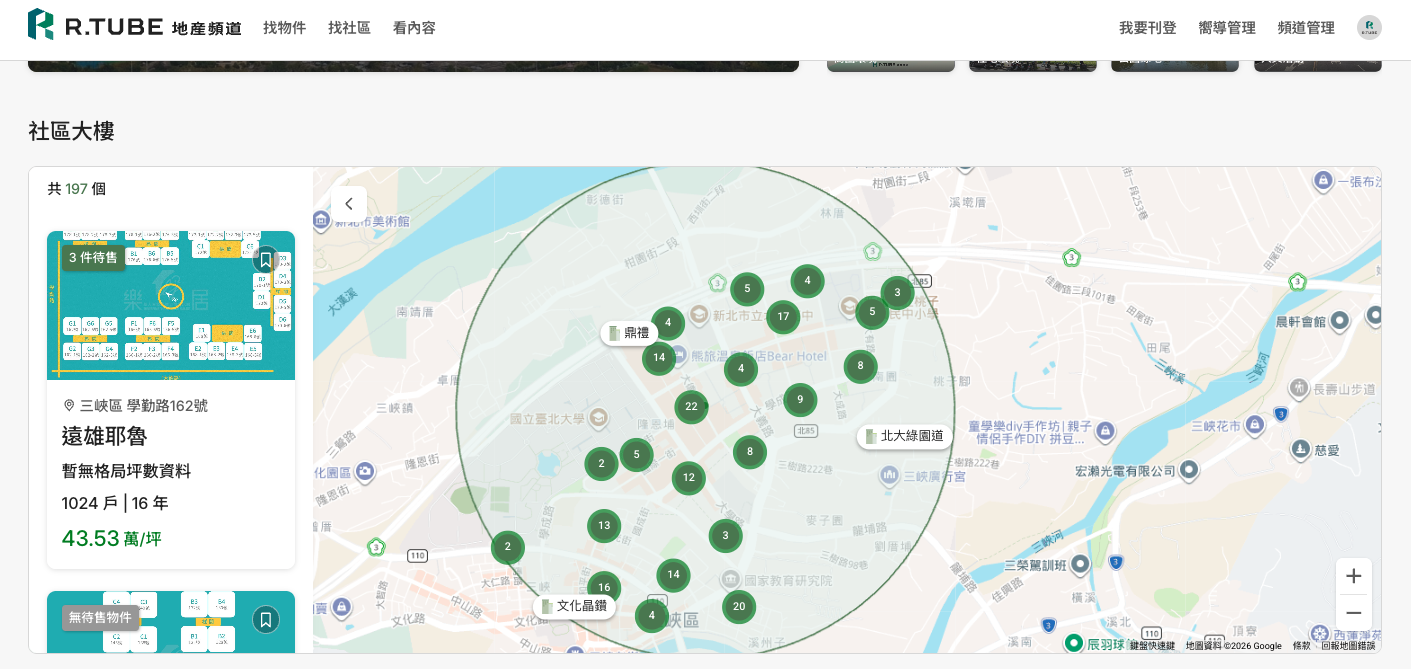Click the 3 件待售 badge
This screenshot has width=1411, height=669.
click(93, 258)
